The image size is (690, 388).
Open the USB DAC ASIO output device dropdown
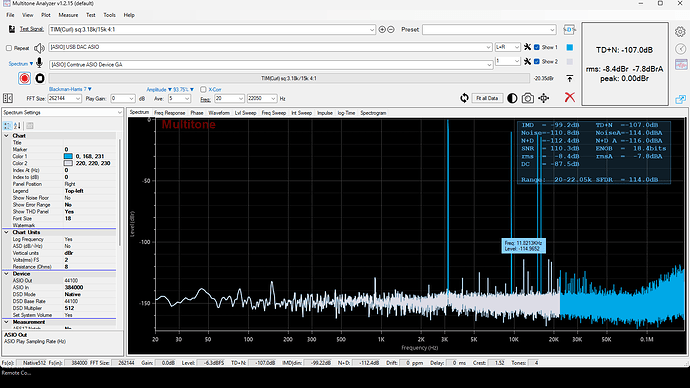pyautogui.click(x=488, y=47)
